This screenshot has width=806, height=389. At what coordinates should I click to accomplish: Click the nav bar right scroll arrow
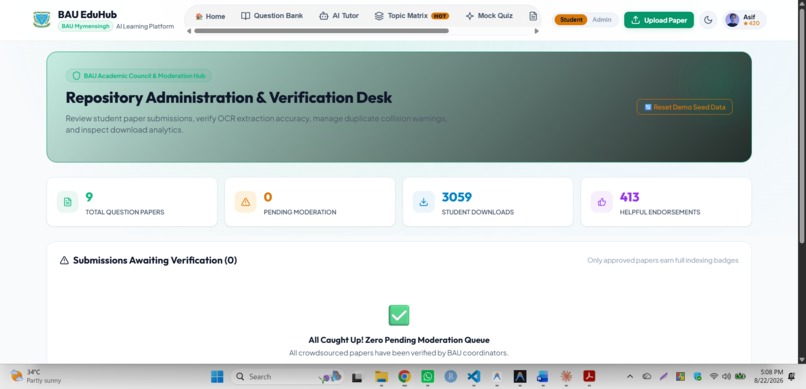[537, 31]
